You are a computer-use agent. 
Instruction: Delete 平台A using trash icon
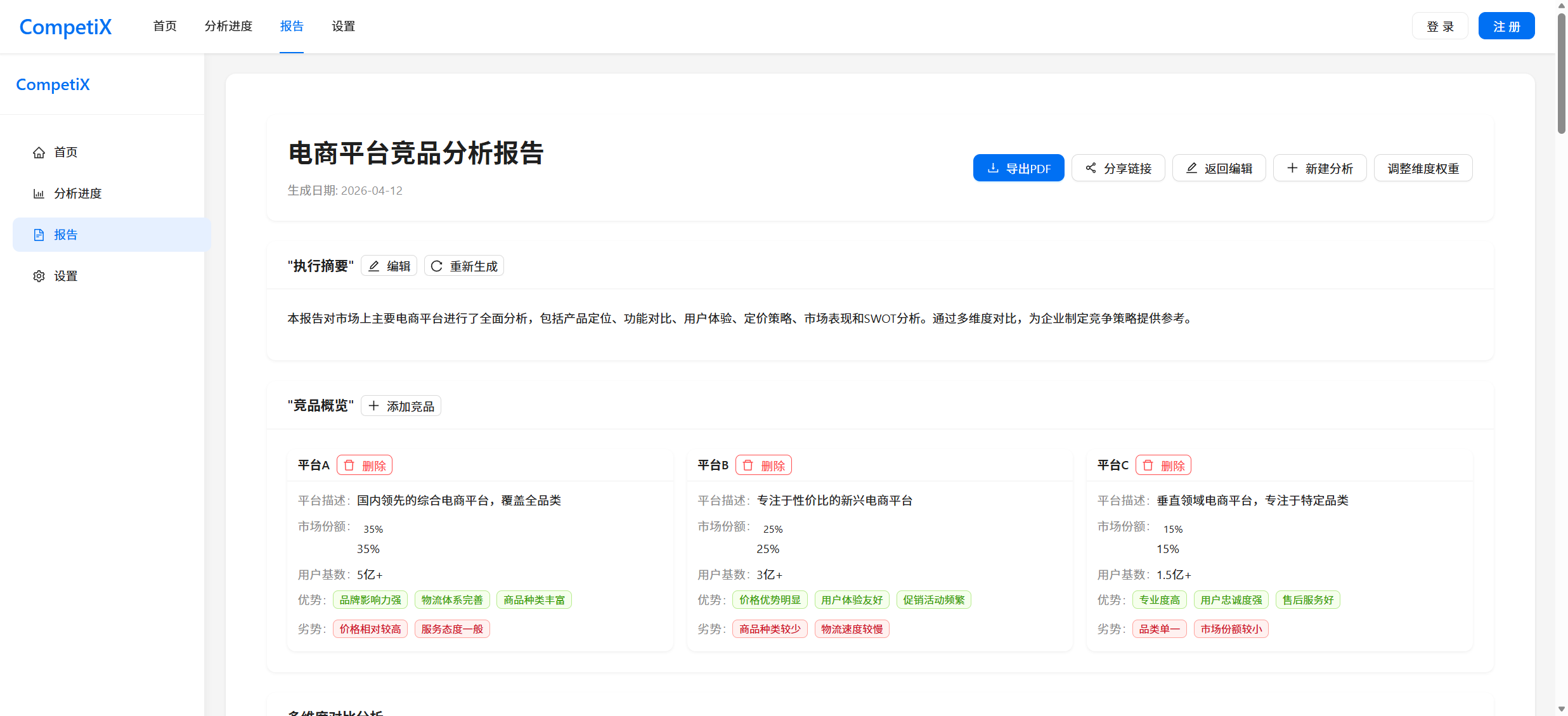pos(349,465)
